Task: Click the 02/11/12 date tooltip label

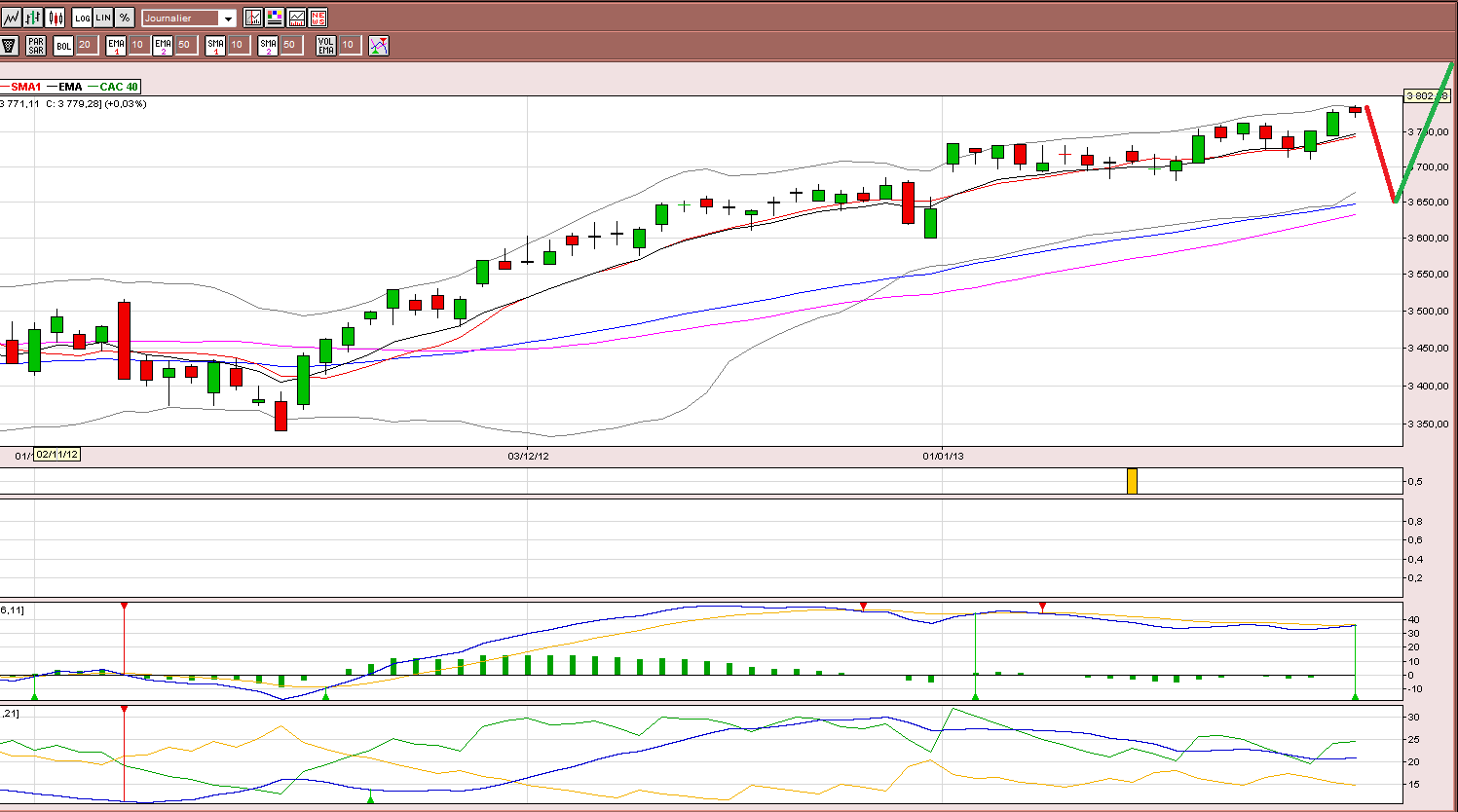Action: tap(56, 455)
